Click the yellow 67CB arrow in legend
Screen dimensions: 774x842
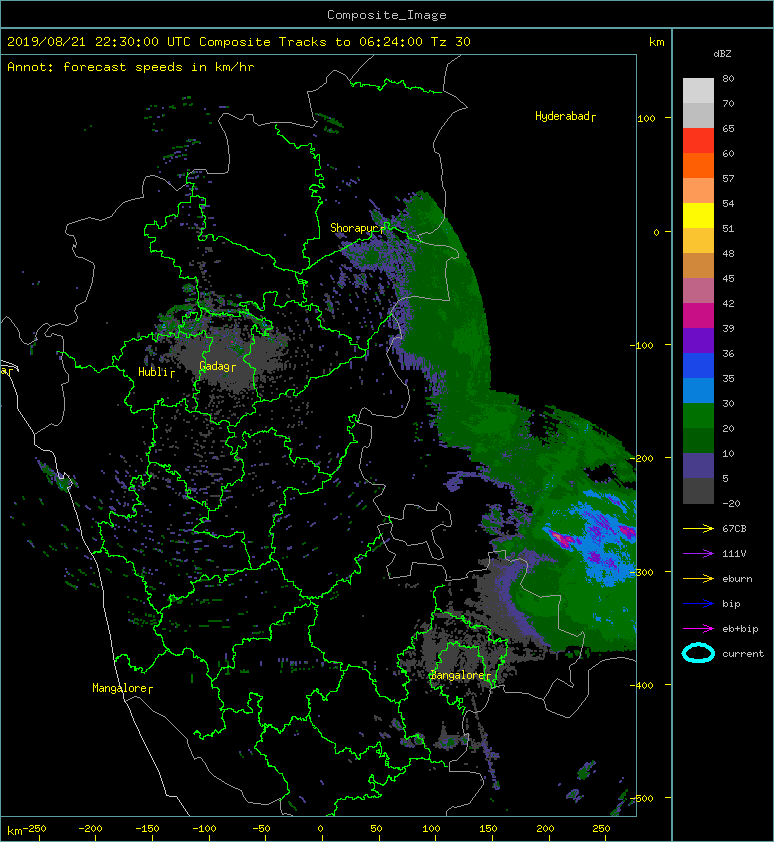pyautogui.click(x=698, y=528)
